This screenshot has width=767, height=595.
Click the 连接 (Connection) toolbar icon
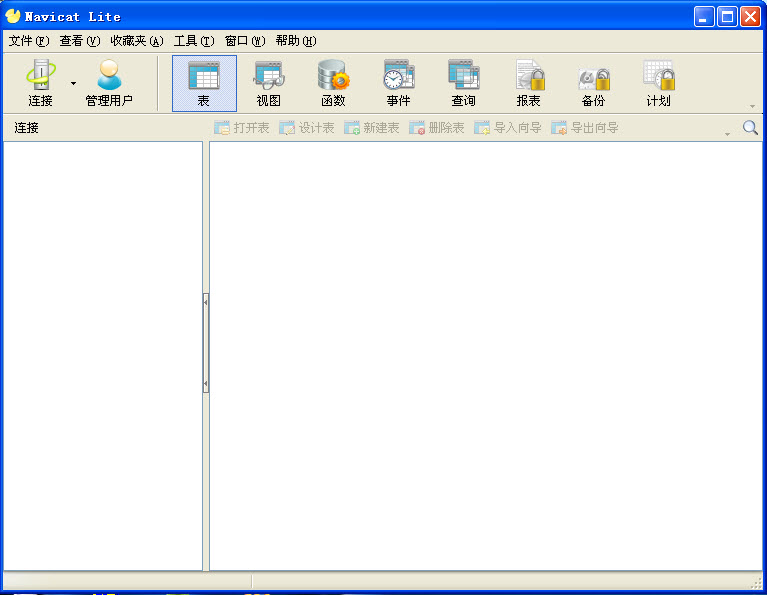coord(41,83)
